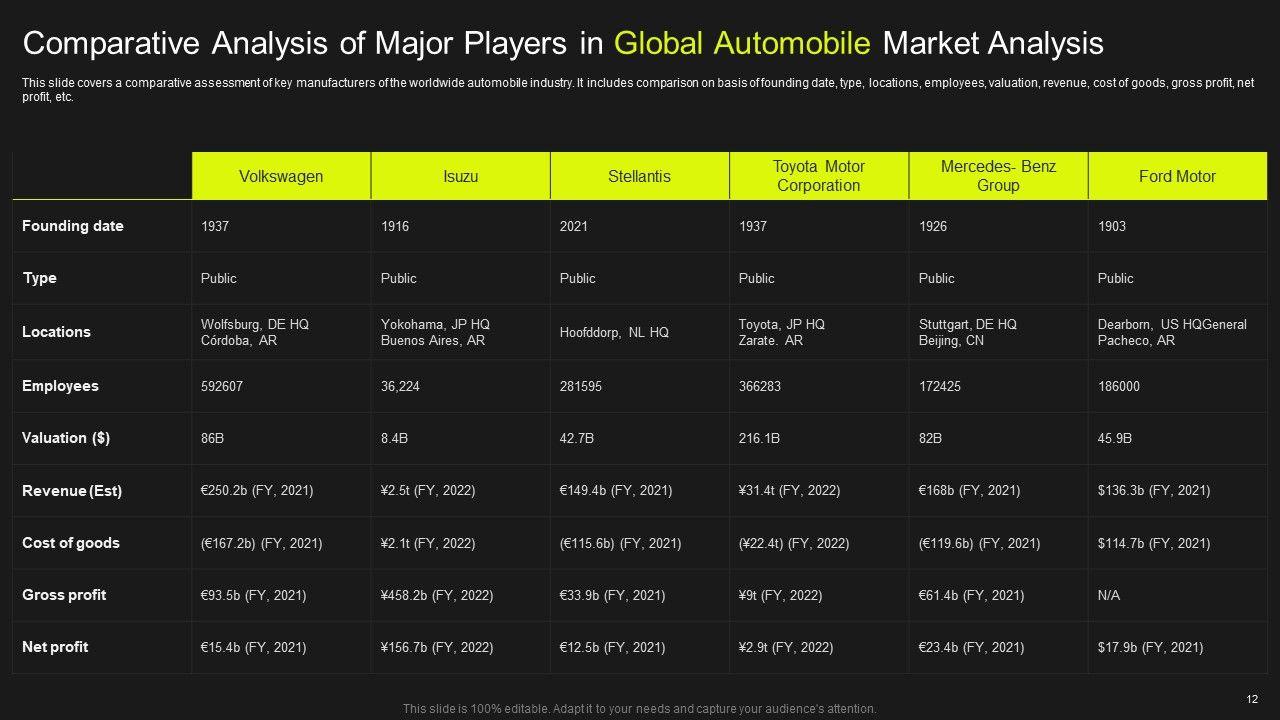
Task: Click the Volkswagen column header
Action: pos(281,176)
